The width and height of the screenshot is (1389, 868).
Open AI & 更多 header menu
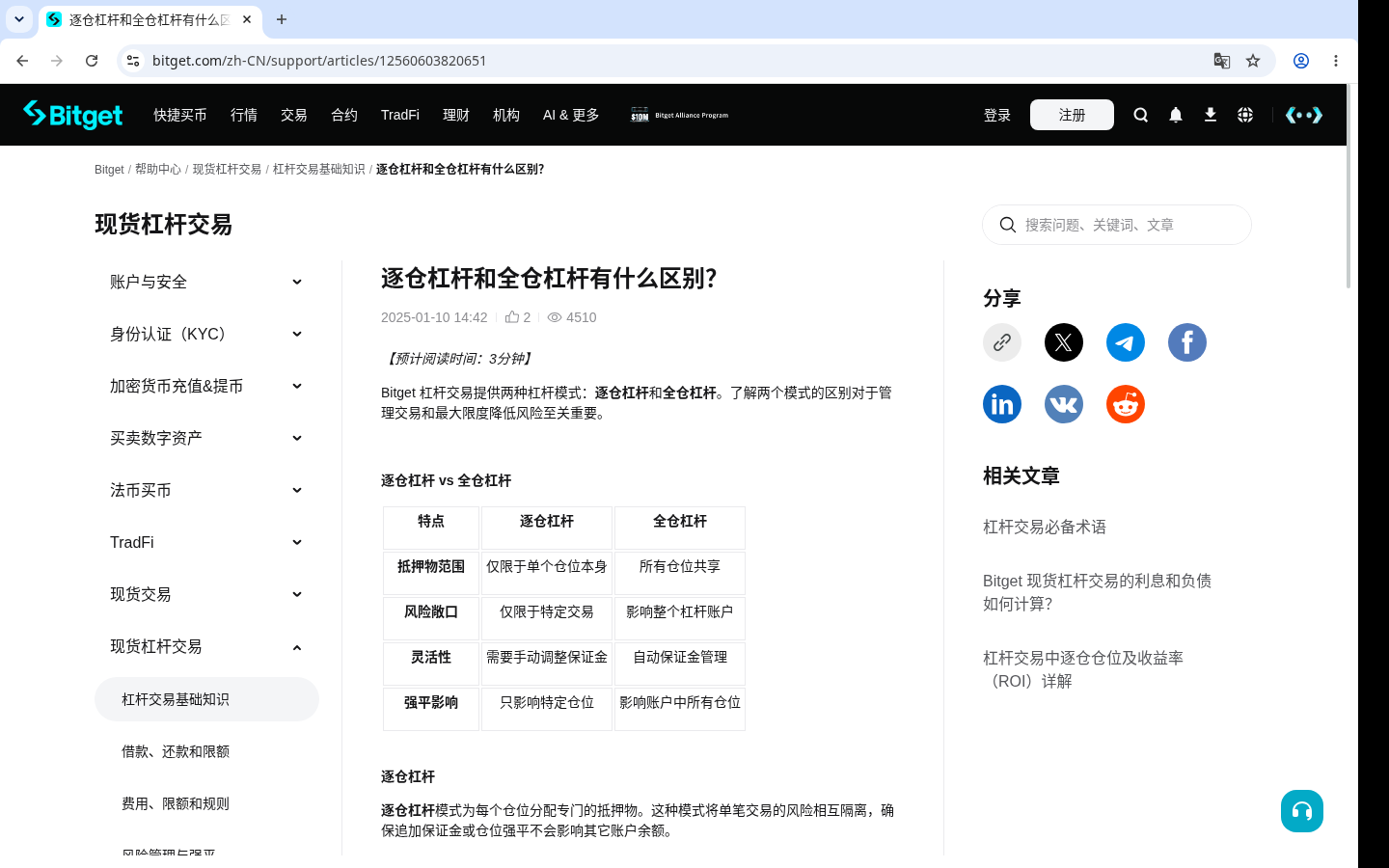(x=571, y=115)
